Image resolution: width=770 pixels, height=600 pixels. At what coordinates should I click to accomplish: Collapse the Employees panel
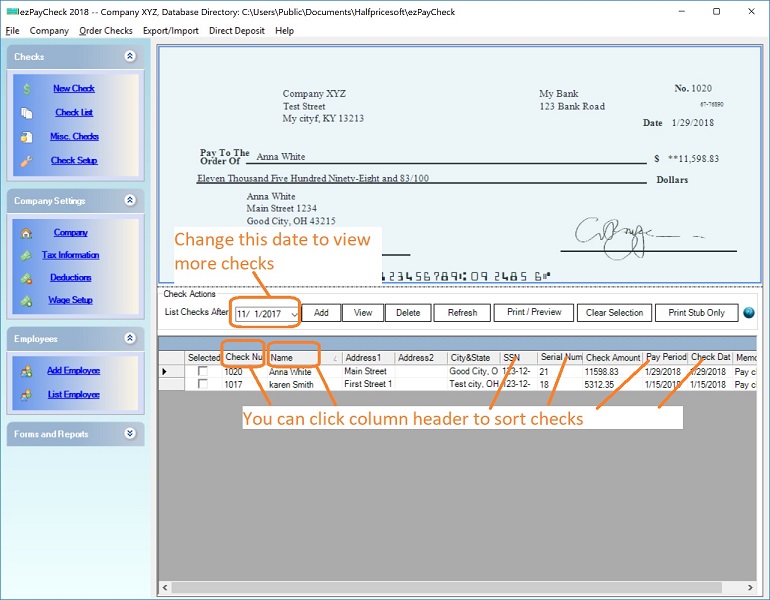[130, 338]
